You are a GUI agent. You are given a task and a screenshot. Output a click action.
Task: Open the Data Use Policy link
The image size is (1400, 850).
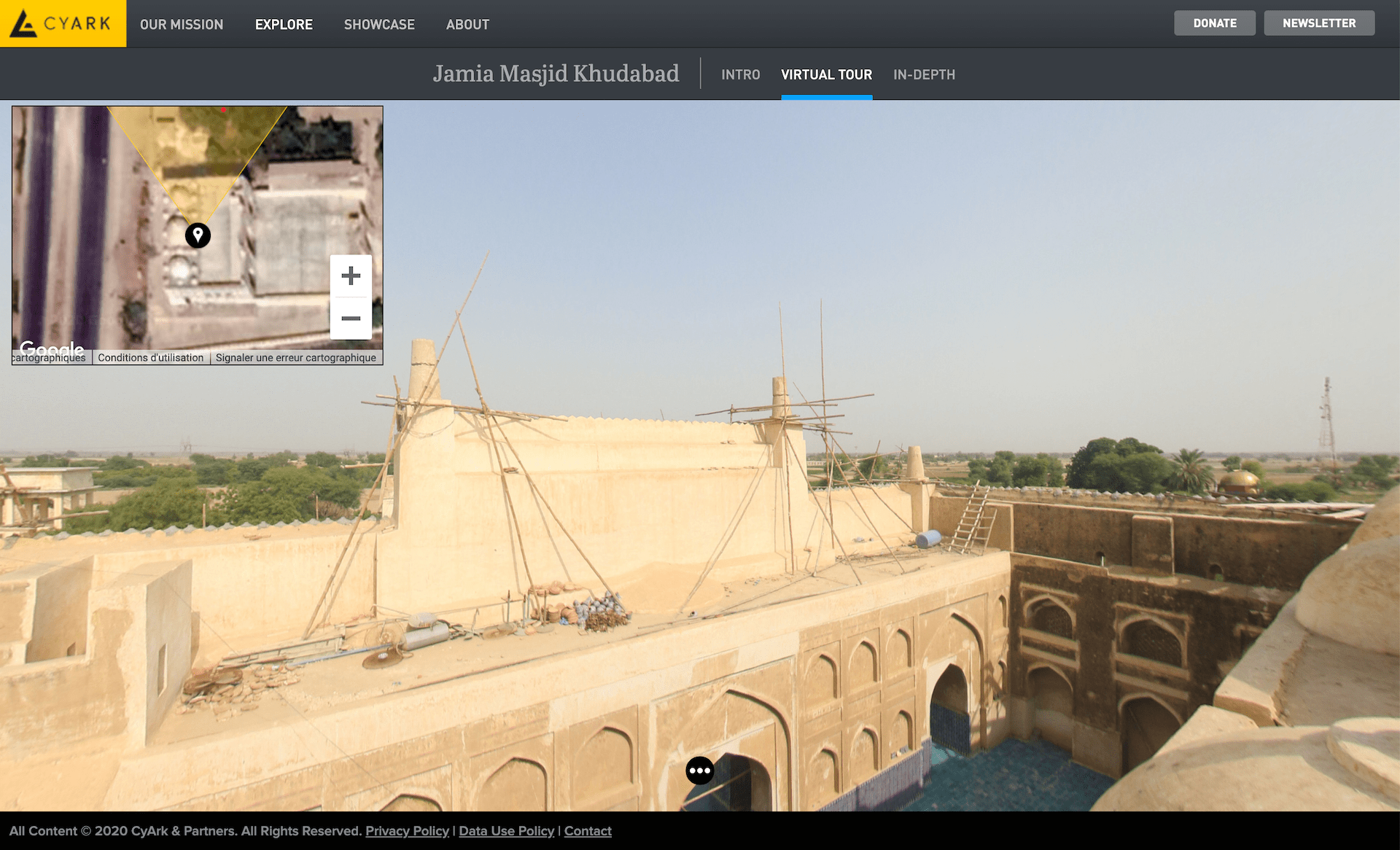506,831
